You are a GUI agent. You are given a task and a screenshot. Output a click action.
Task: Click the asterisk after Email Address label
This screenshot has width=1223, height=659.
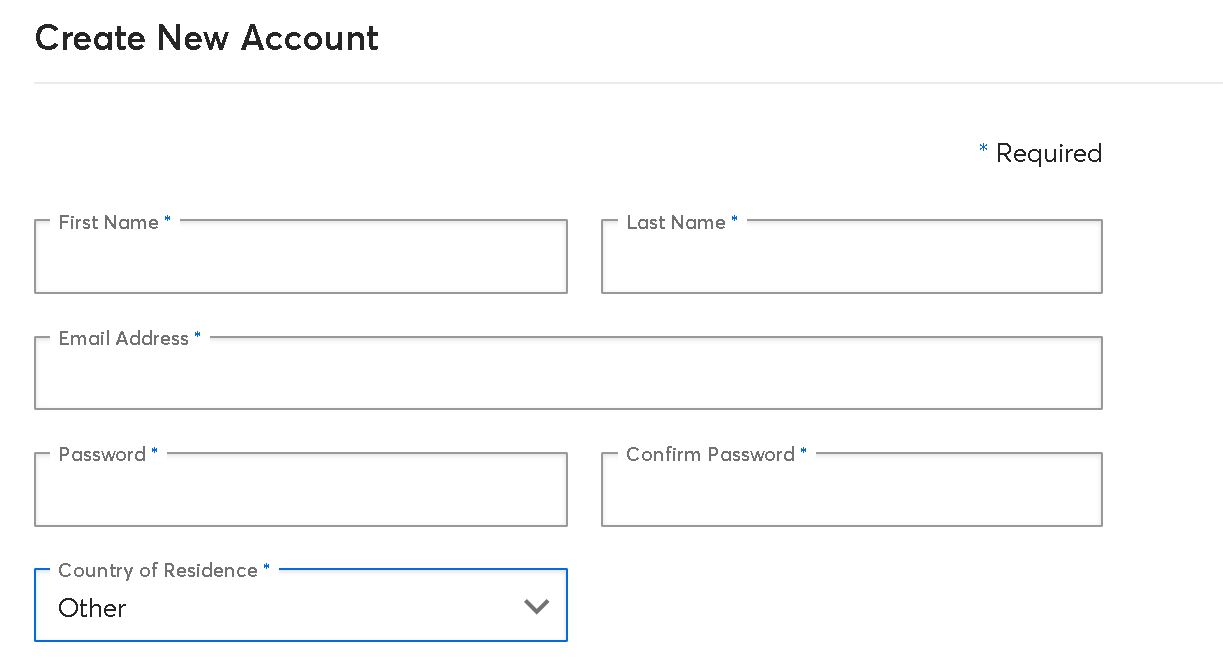(x=197, y=335)
